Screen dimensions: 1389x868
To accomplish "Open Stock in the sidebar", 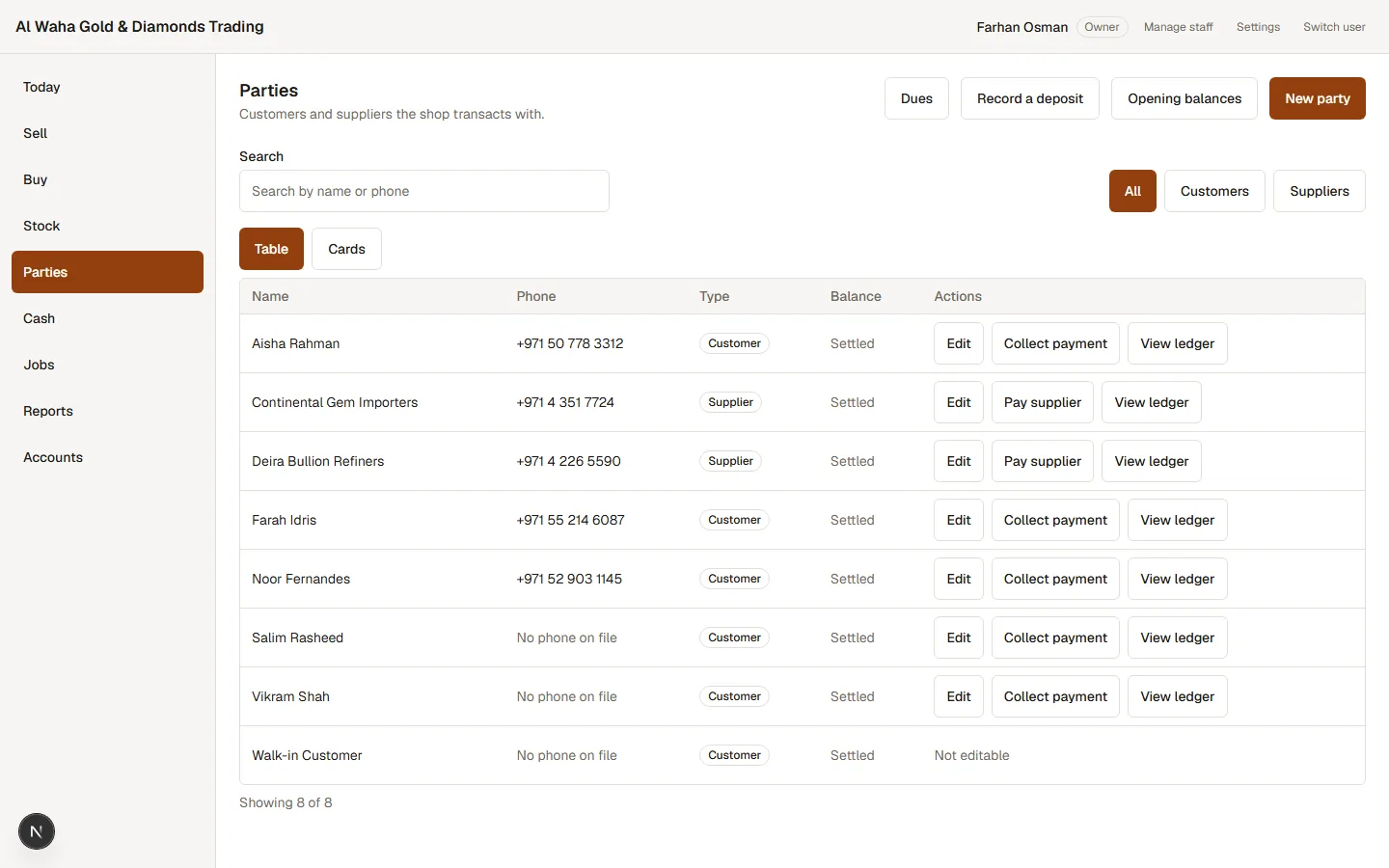I will coord(107,226).
